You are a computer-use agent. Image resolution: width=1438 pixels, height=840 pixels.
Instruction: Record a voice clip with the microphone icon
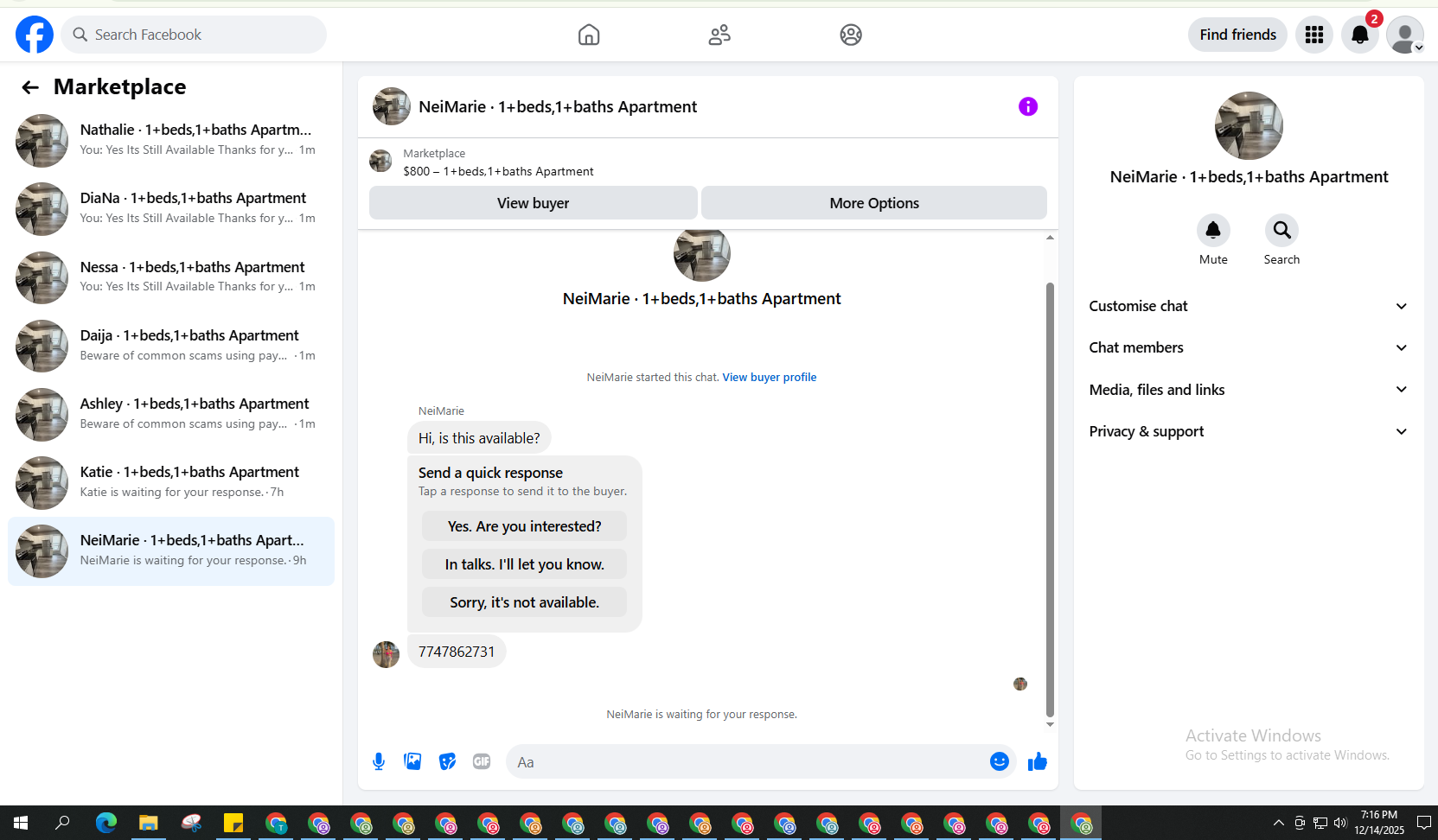[379, 761]
